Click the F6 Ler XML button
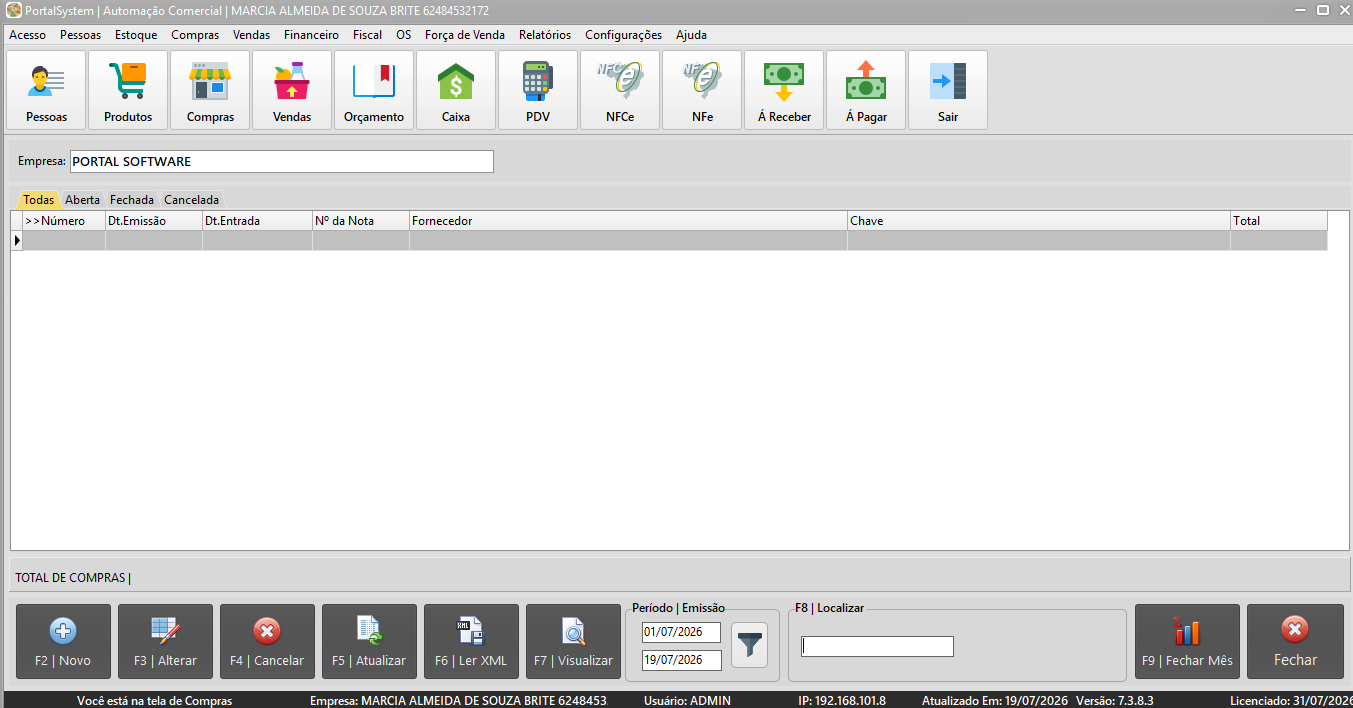The height and width of the screenshot is (708, 1353). pos(471,642)
